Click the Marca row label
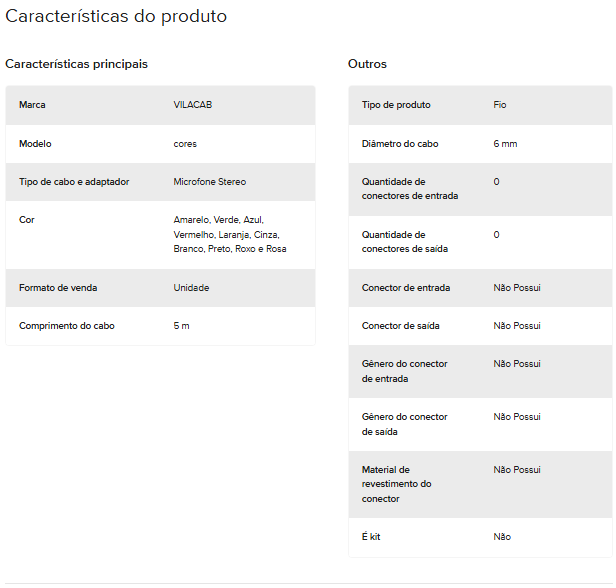Screen dimensions: 616x588 [32, 105]
